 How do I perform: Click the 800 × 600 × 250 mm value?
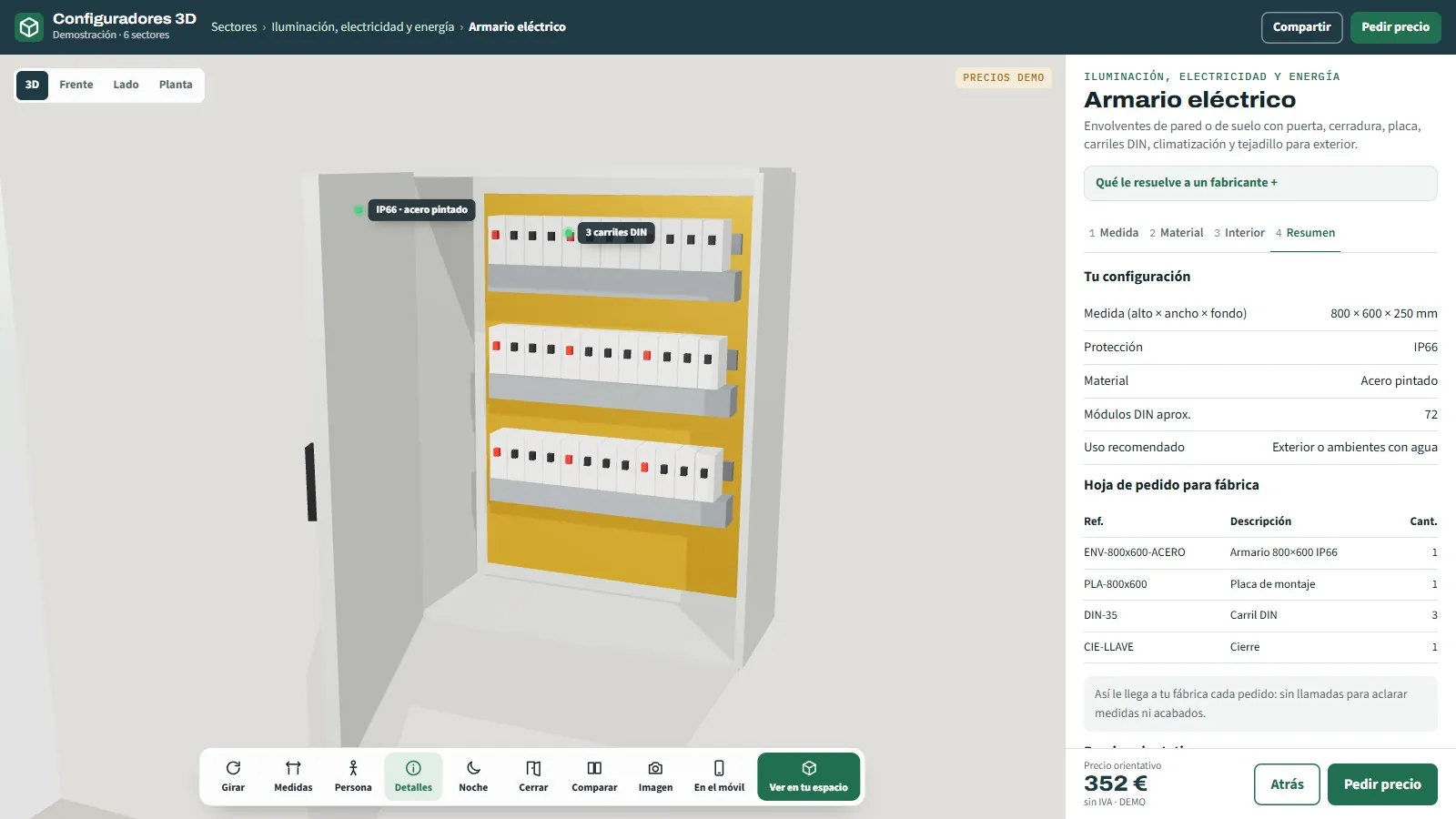click(x=1384, y=314)
